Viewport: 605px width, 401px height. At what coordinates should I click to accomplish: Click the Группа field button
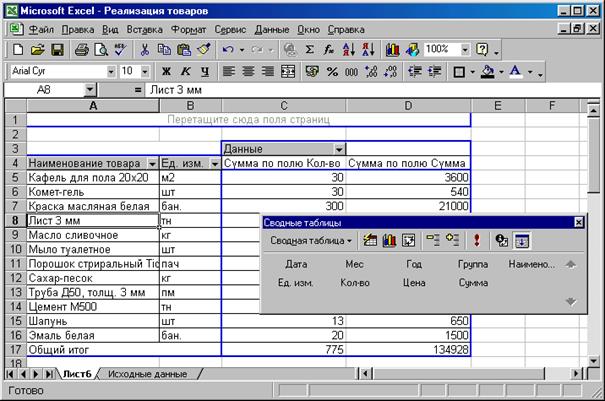coord(473,264)
